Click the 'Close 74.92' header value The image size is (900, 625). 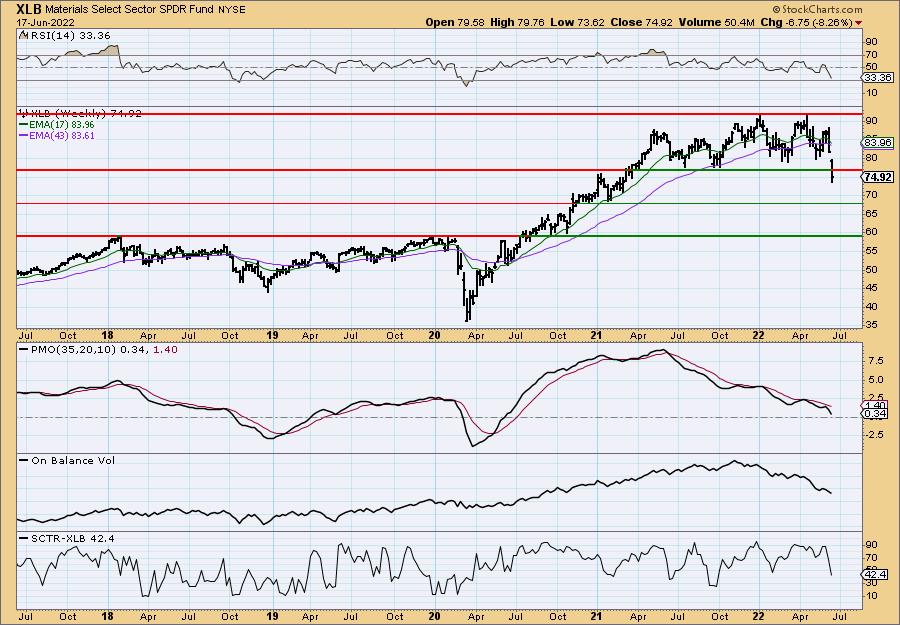click(641, 22)
